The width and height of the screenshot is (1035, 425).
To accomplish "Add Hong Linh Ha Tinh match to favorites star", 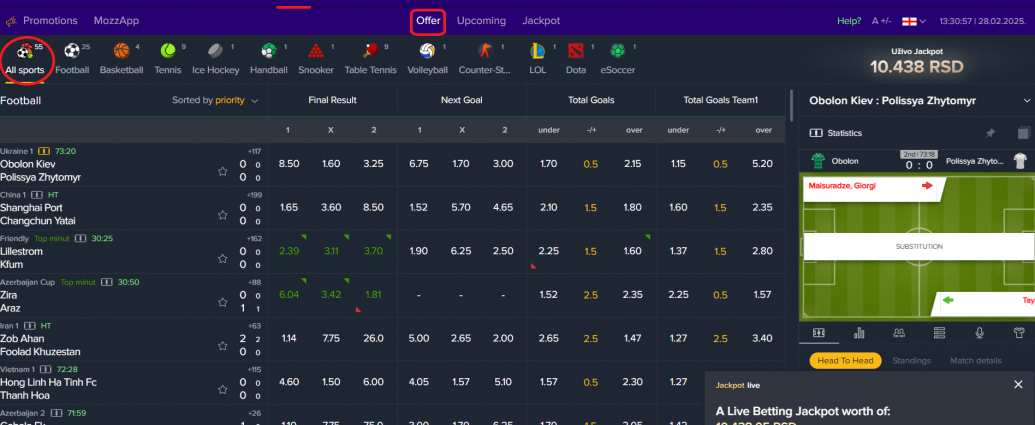I will (223, 389).
